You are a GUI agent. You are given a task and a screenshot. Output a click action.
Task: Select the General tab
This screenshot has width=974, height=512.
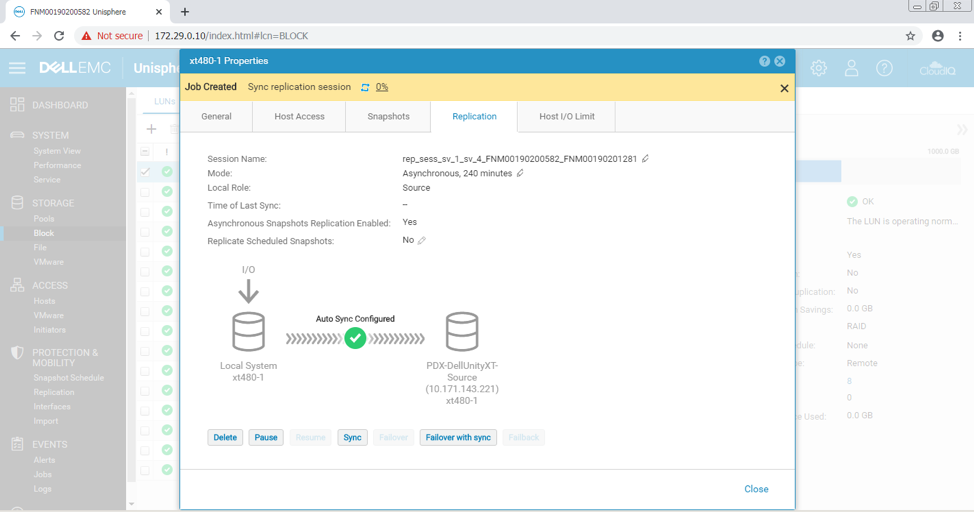point(216,117)
